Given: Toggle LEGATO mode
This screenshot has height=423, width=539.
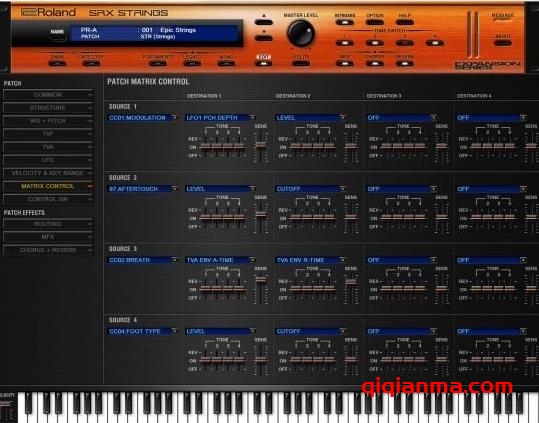Looking at the screenshot, I should pyautogui.click(x=192, y=63).
